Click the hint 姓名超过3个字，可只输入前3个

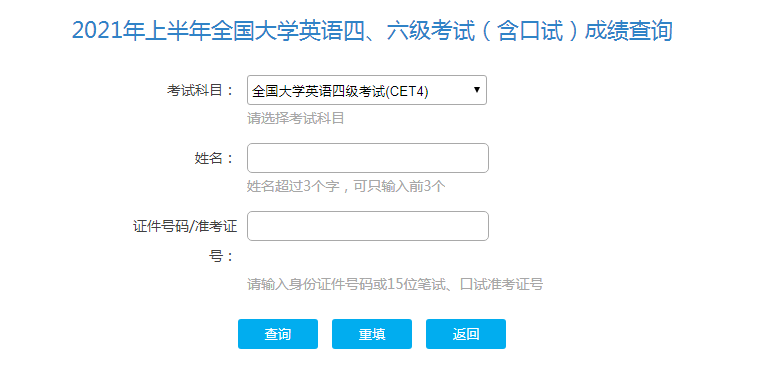pyautogui.click(x=346, y=186)
